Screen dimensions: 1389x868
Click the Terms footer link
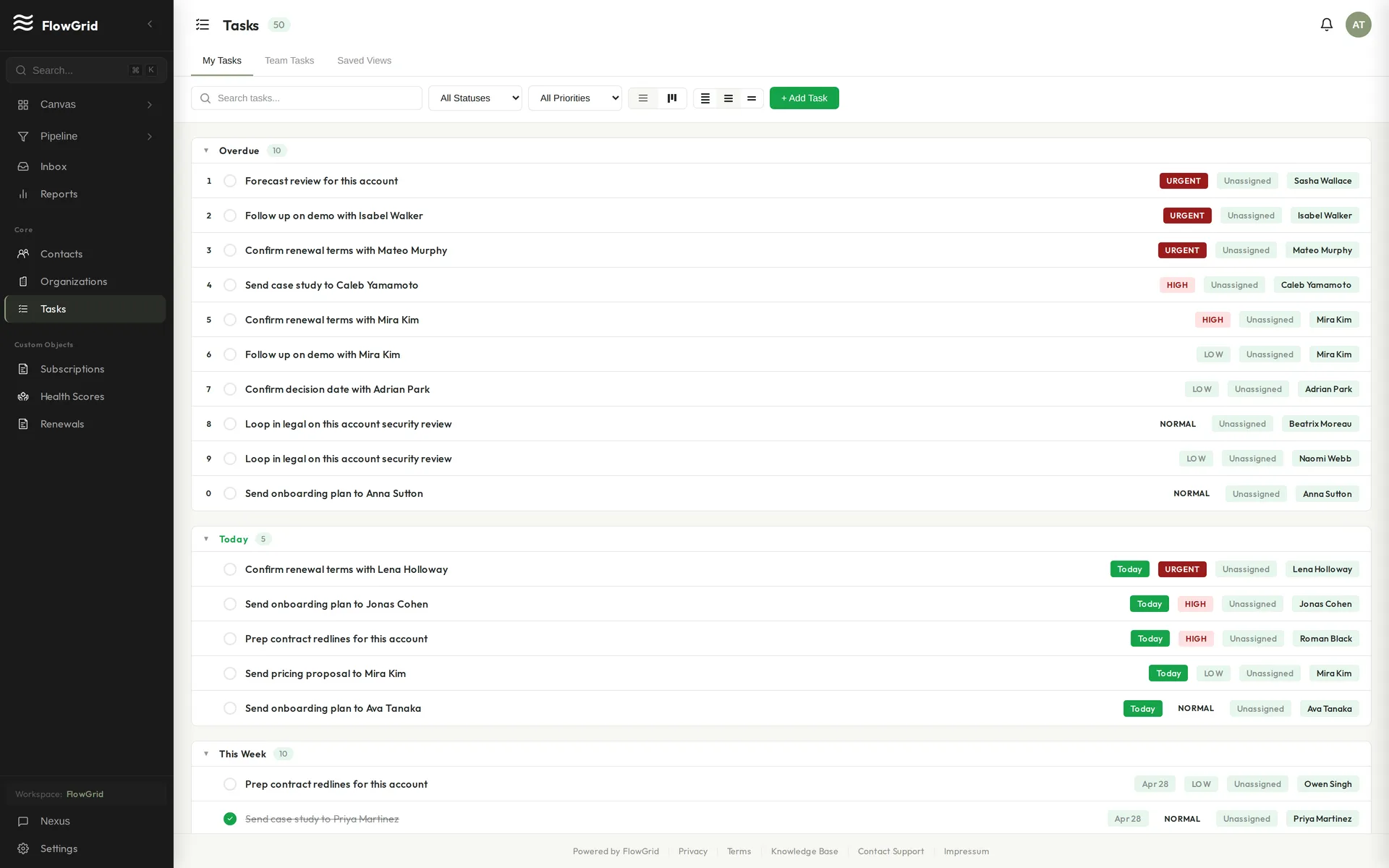click(739, 851)
